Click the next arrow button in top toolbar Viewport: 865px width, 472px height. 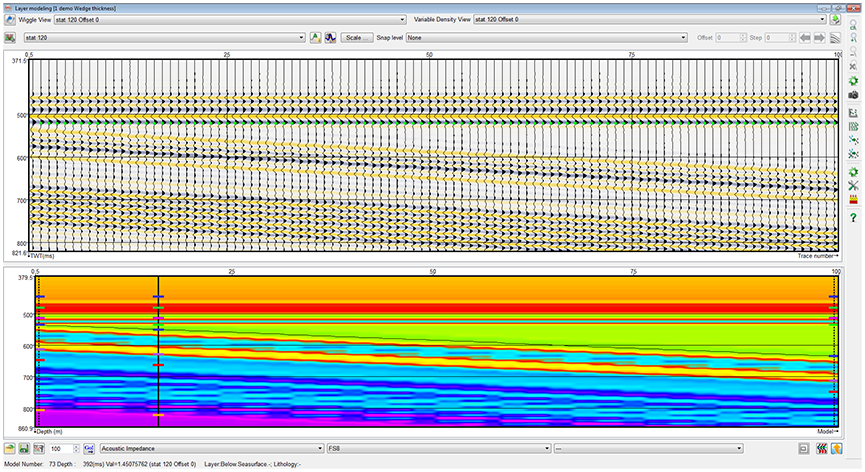tap(818, 38)
